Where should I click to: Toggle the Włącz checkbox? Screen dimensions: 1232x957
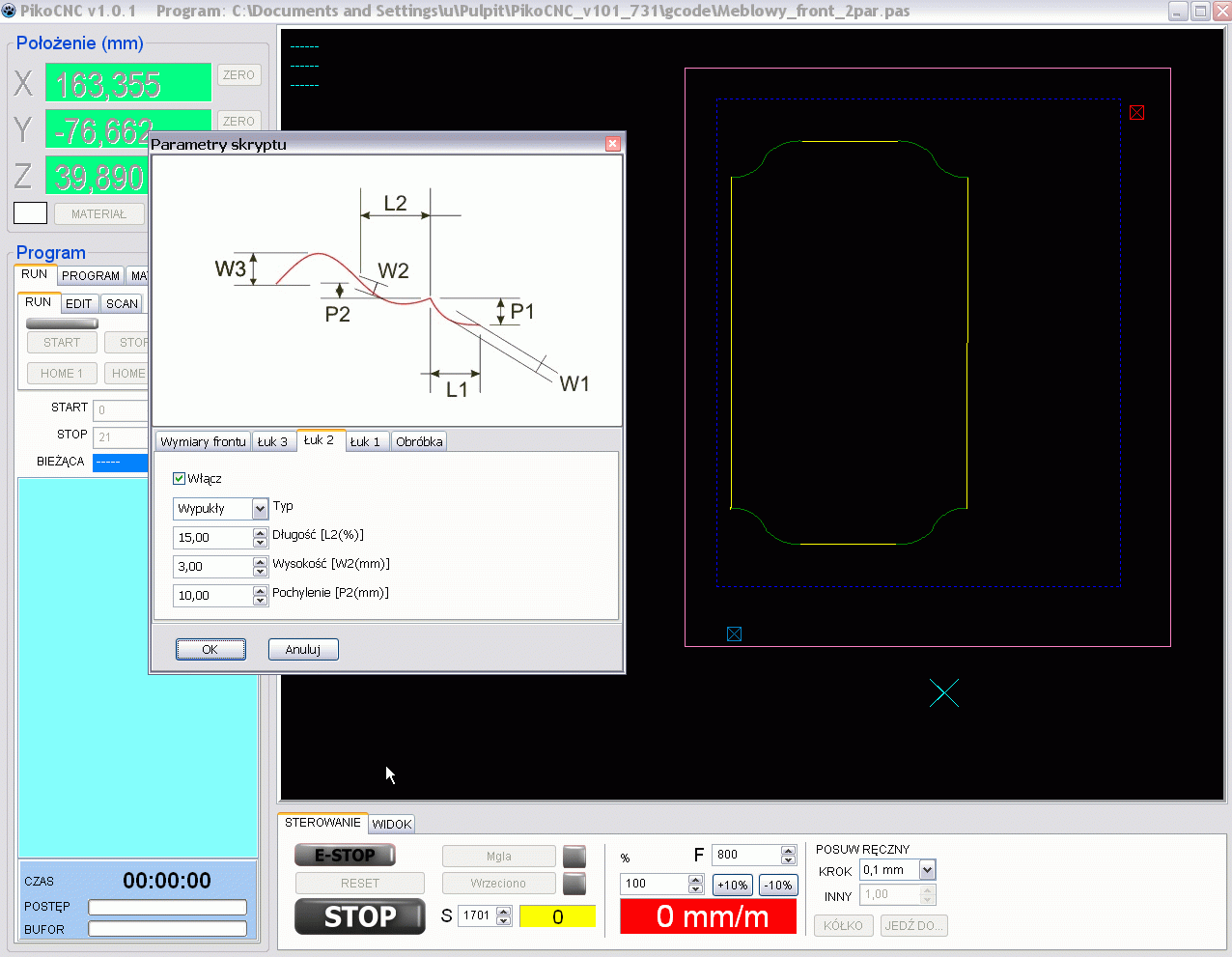tap(179, 478)
